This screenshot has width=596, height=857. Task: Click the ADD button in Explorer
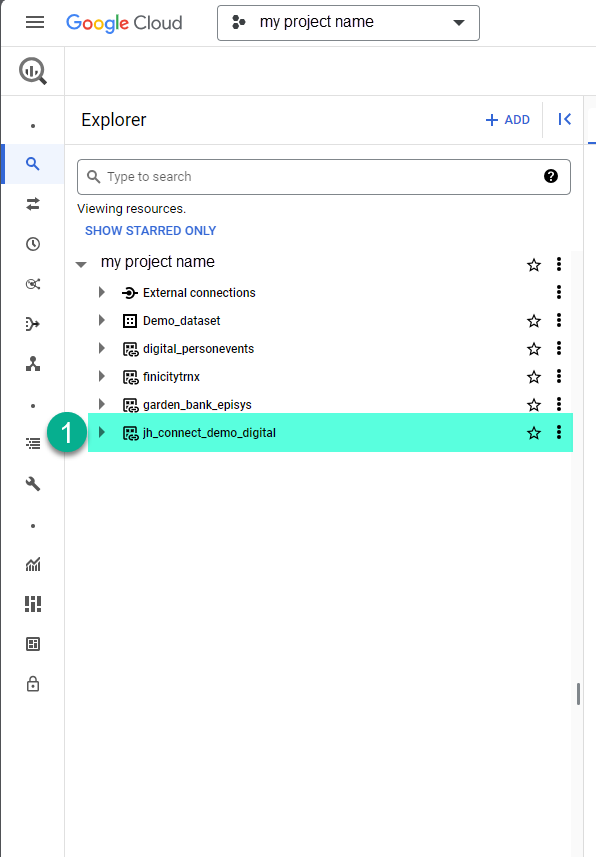click(508, 120)
